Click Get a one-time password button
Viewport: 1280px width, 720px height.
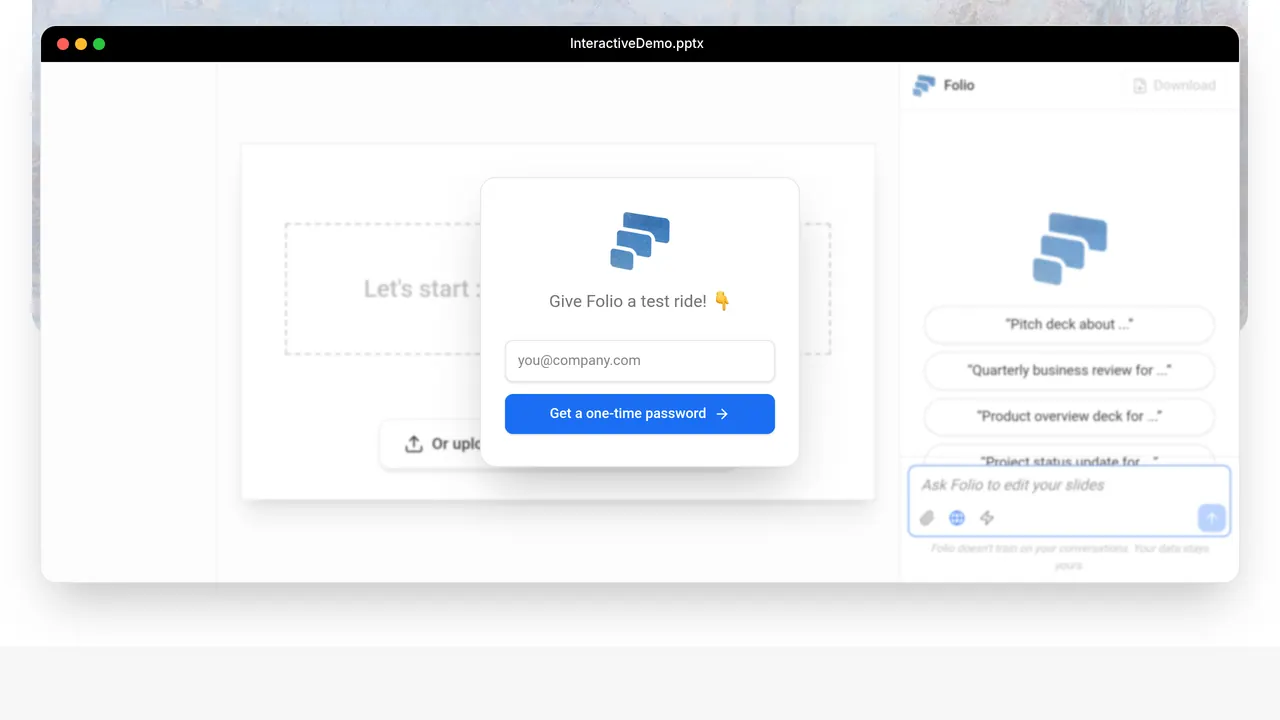640,414
